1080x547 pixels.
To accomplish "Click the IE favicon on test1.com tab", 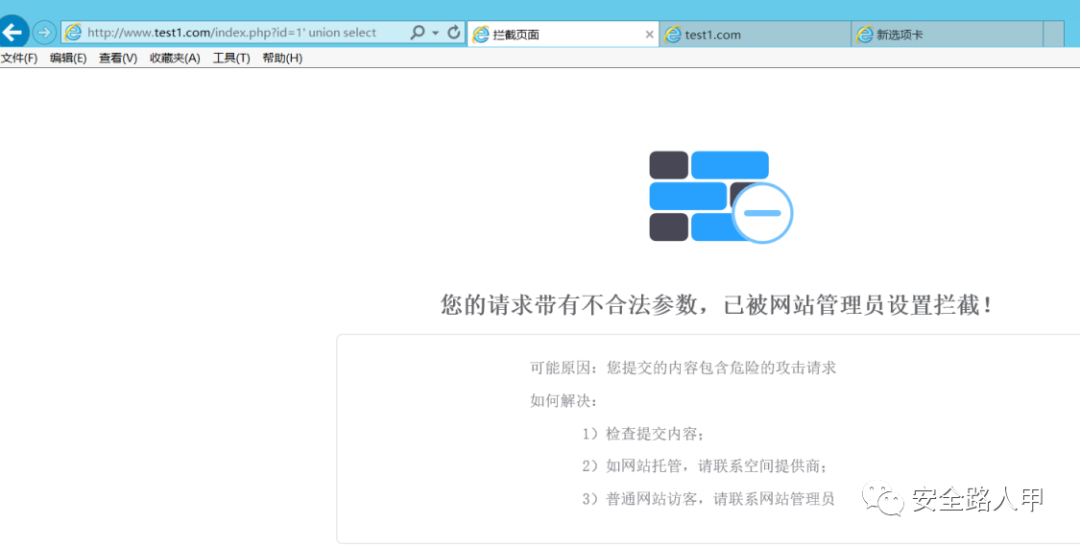I will [673, 34].
